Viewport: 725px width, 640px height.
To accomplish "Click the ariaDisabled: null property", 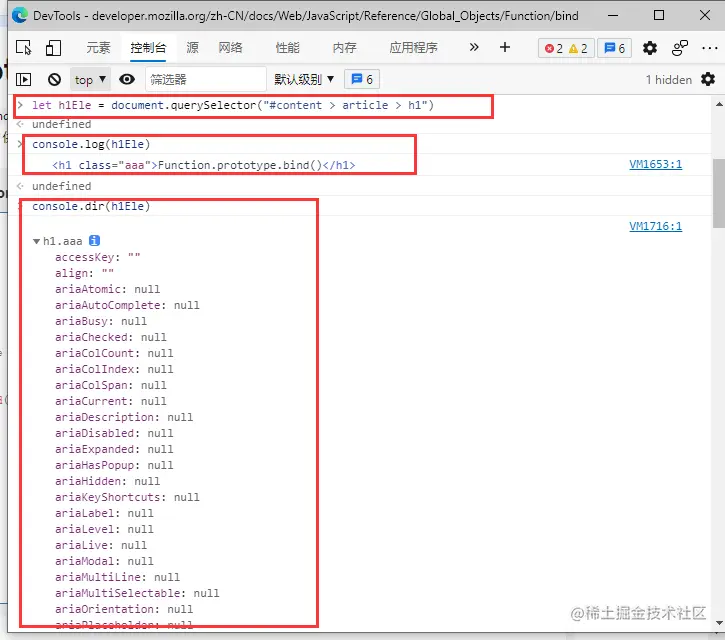I will click(114, 433).
